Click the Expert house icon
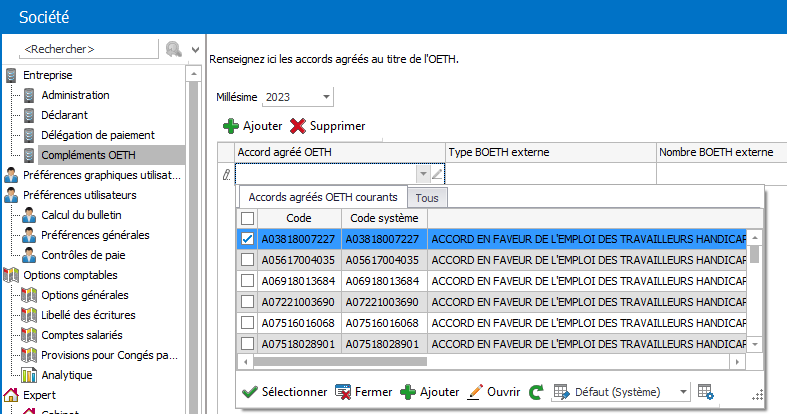Screen dimensions: 787x414 click(x=11, y=395)
